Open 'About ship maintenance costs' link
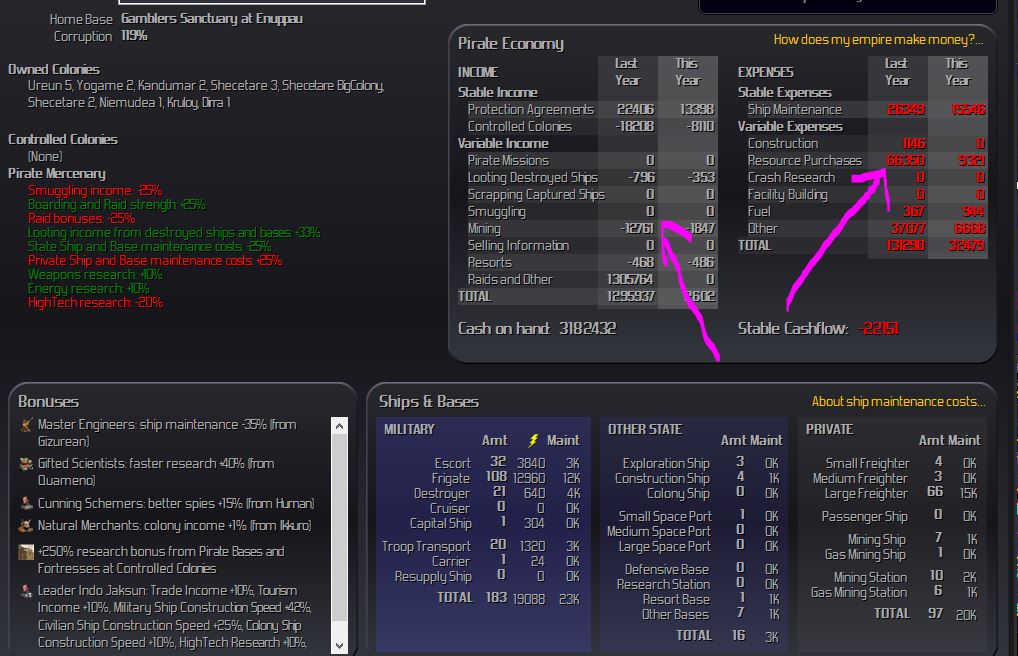Image resolution: width=1018 pixels, height=656 pixels. click(898, 401)
